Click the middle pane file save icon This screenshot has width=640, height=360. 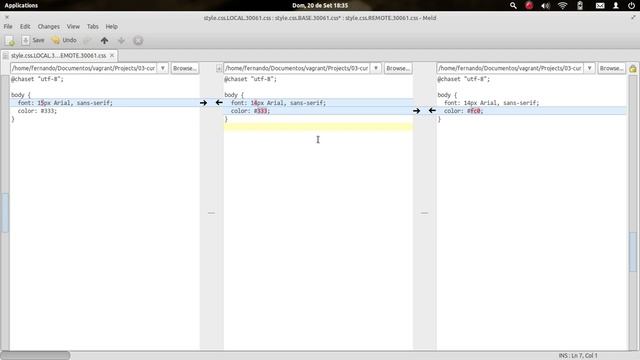[219, 68]
